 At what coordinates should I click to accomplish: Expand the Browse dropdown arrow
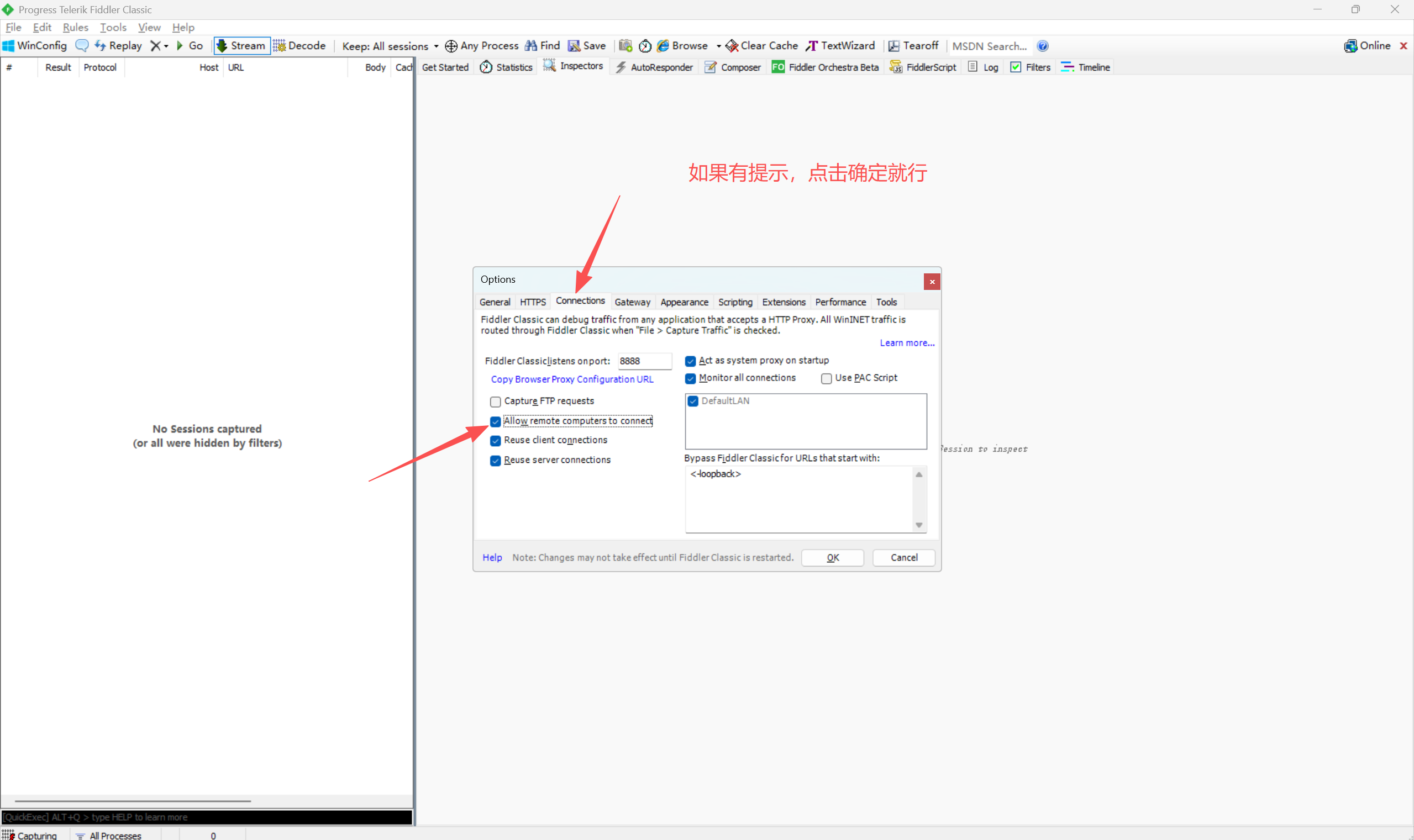click(718, 46)
